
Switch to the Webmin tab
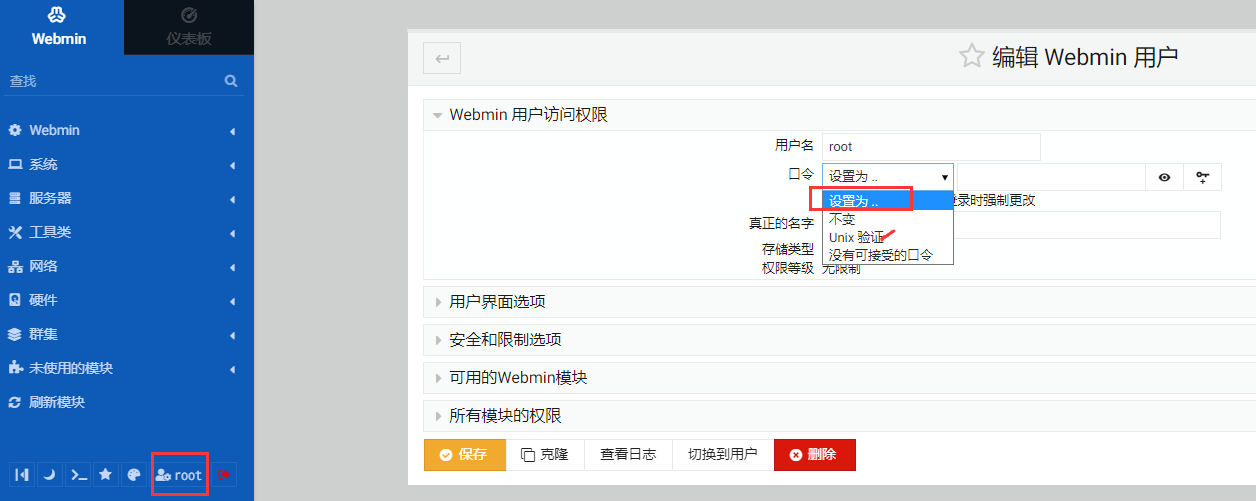coord(60,27)
